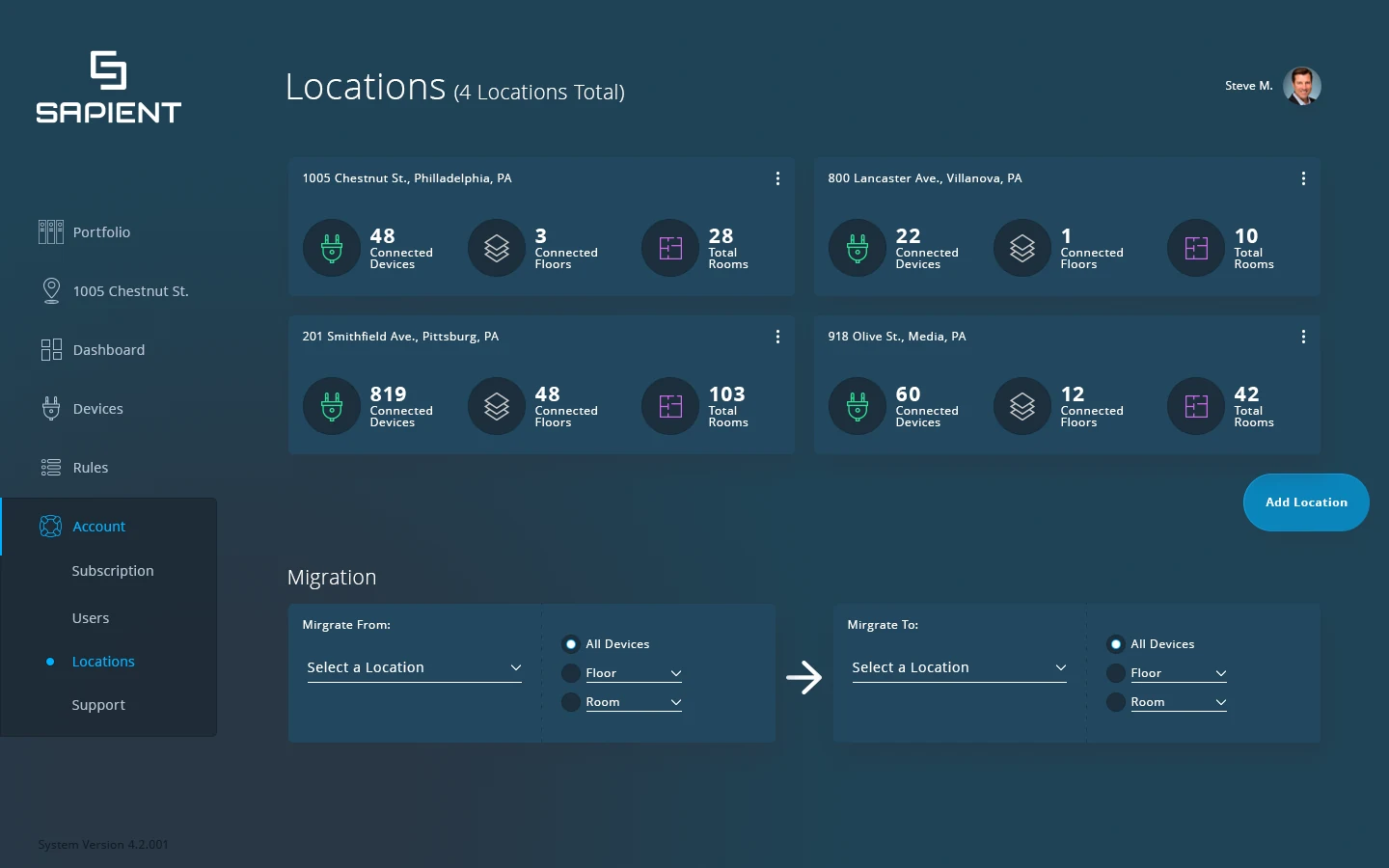This screenshot has height=868, width=1389.
Task: Click 201 Smithfield Ave., Pittsburg, PA address
Action: point(400,337)
